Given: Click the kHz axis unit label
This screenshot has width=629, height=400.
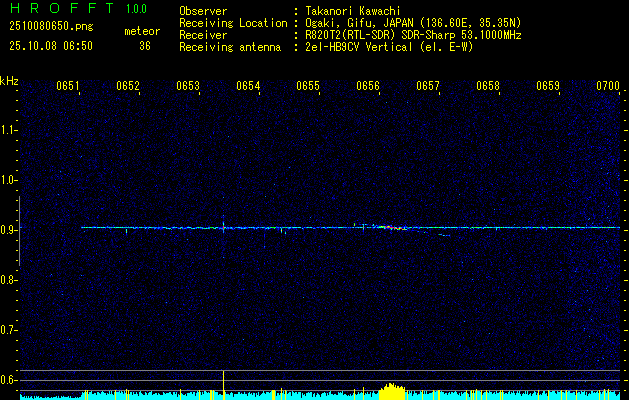Looking at the screenshot, I should click(x=9, y=80).
